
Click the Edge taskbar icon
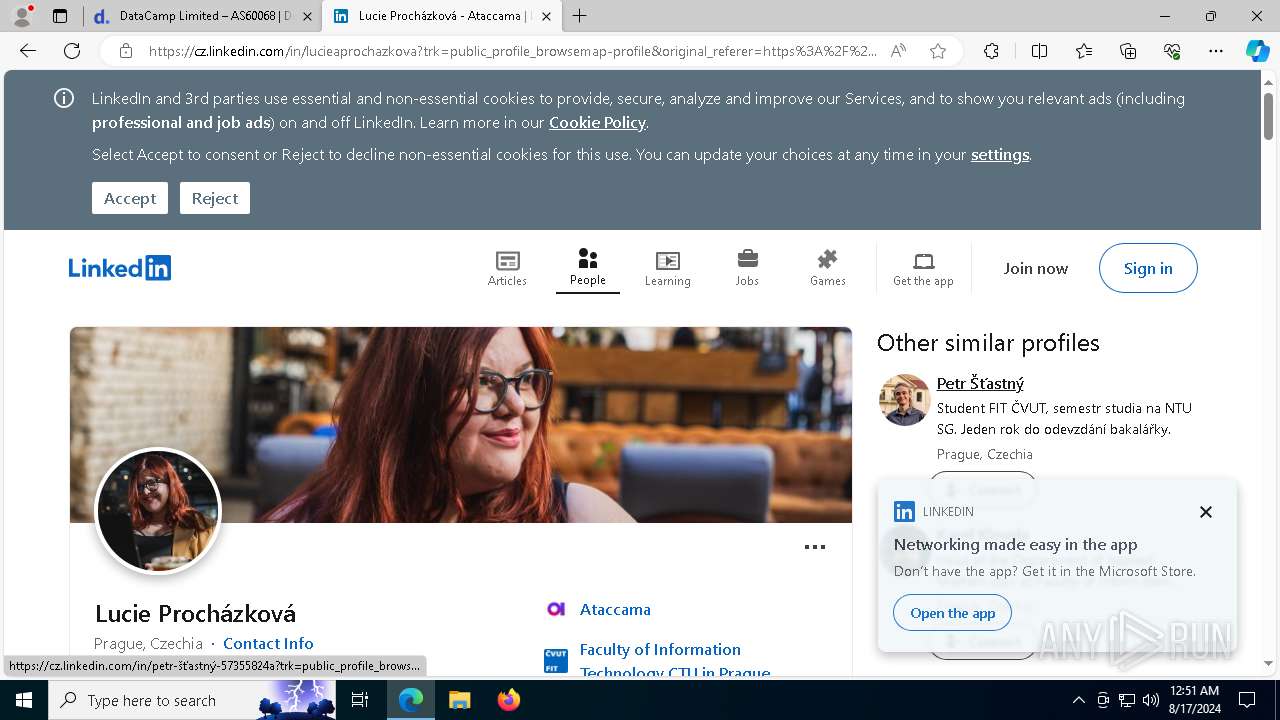coord(411,700)
